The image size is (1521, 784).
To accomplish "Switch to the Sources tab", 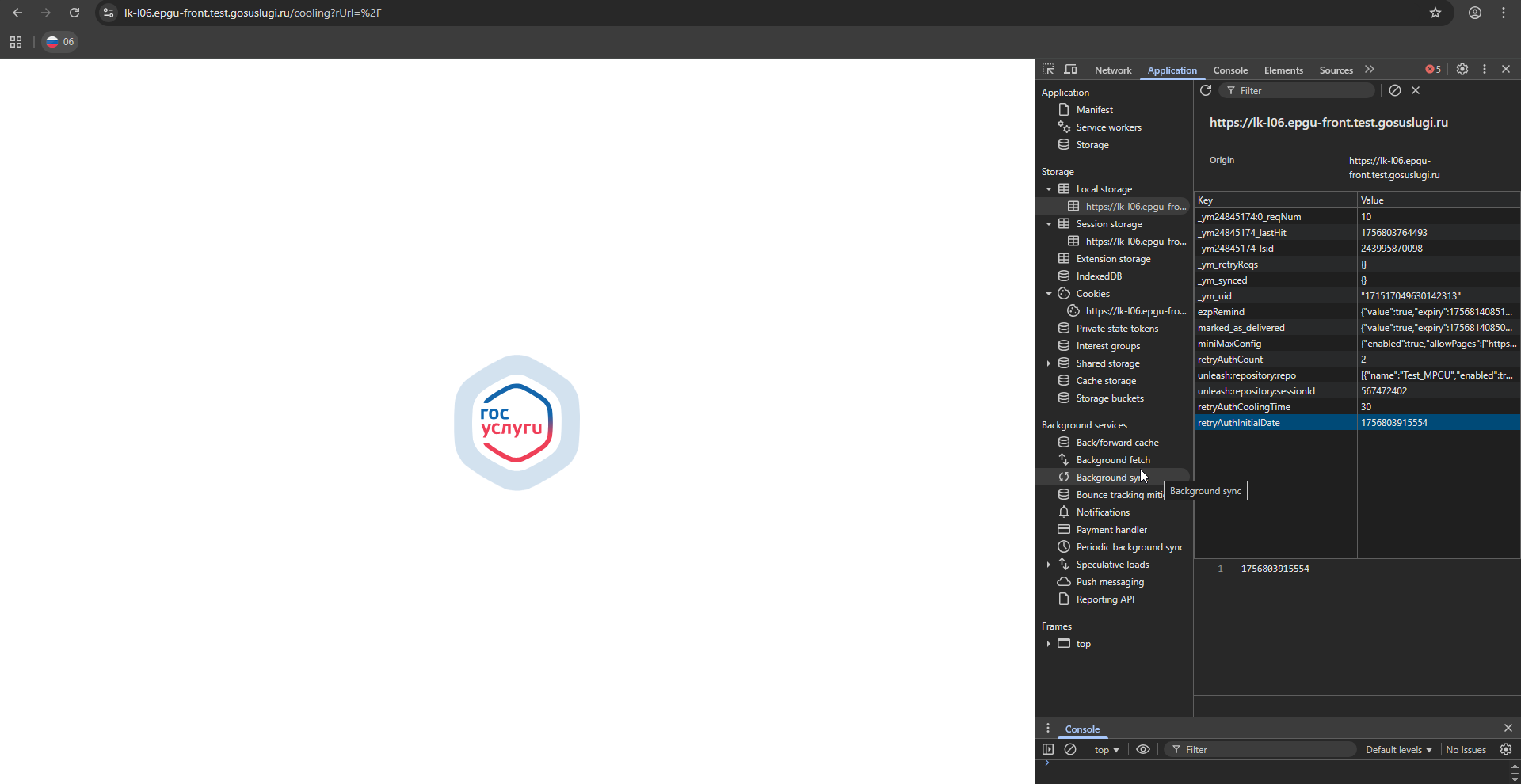I will tap(1336, 70).
